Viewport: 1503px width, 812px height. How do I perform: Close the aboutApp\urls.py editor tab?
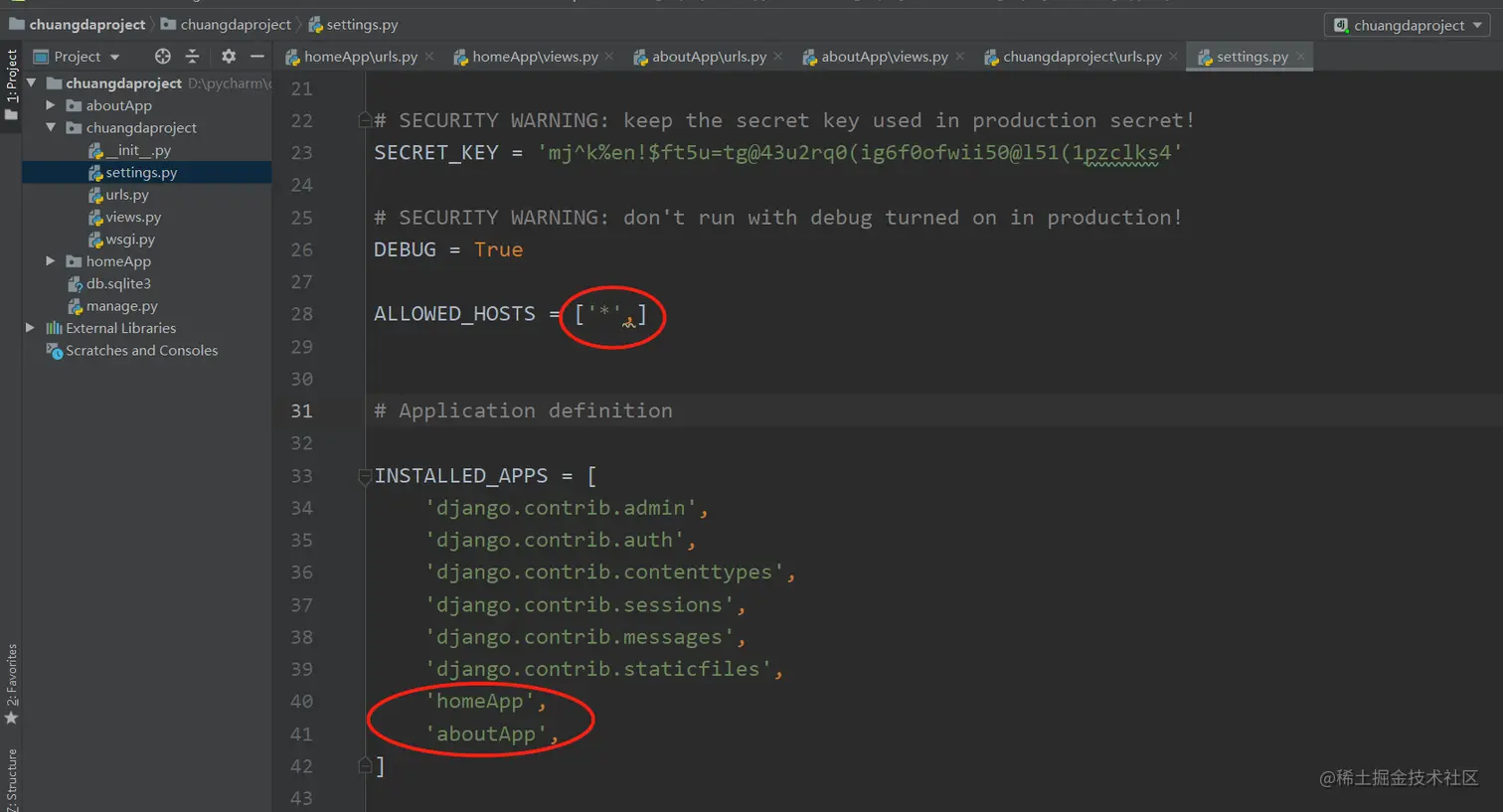coord(778,57)
